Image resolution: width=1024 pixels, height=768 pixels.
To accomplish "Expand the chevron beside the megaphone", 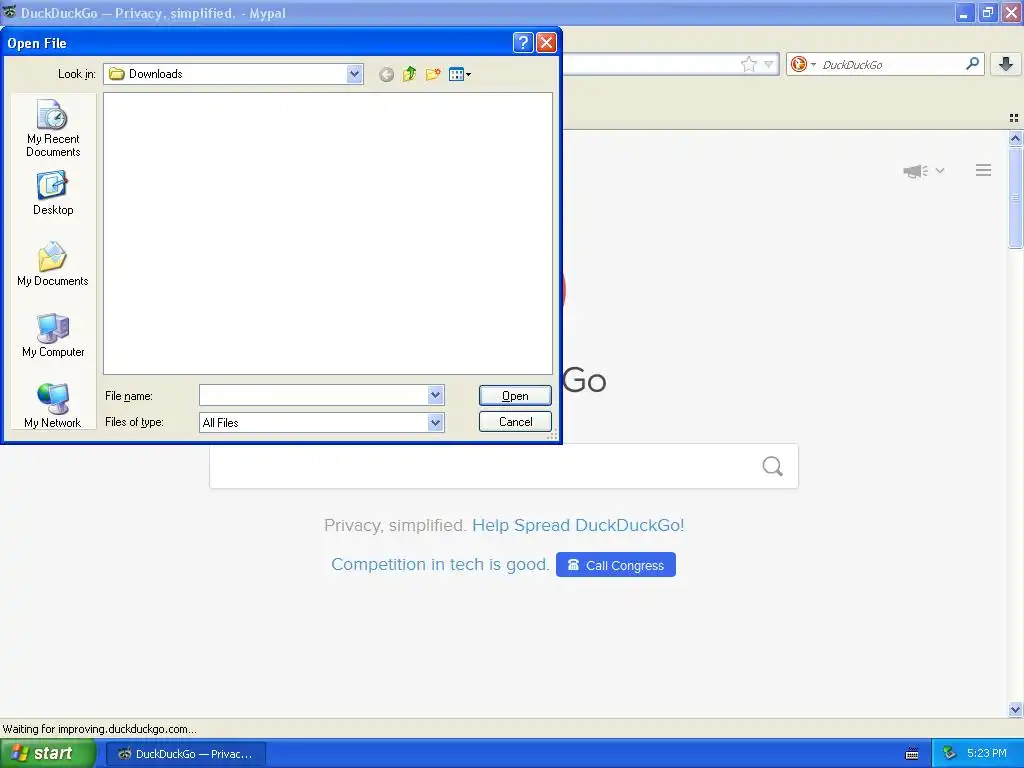I will pyautogui.click(x=940, y=170).
